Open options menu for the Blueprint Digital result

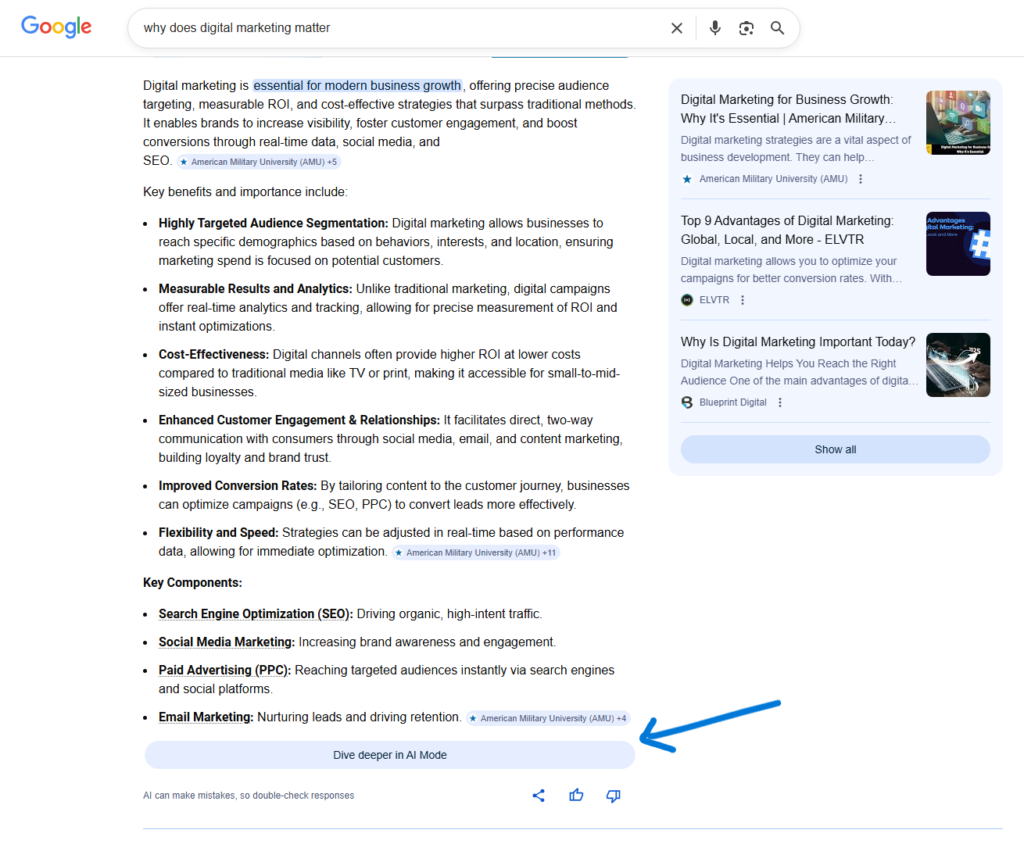point(780,402)
